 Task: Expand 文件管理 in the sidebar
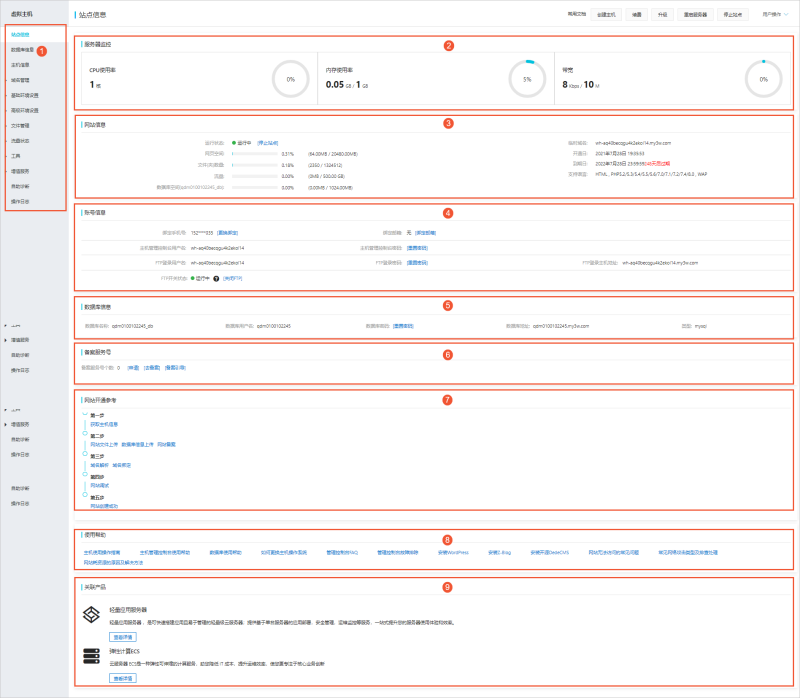coord(21,125)
